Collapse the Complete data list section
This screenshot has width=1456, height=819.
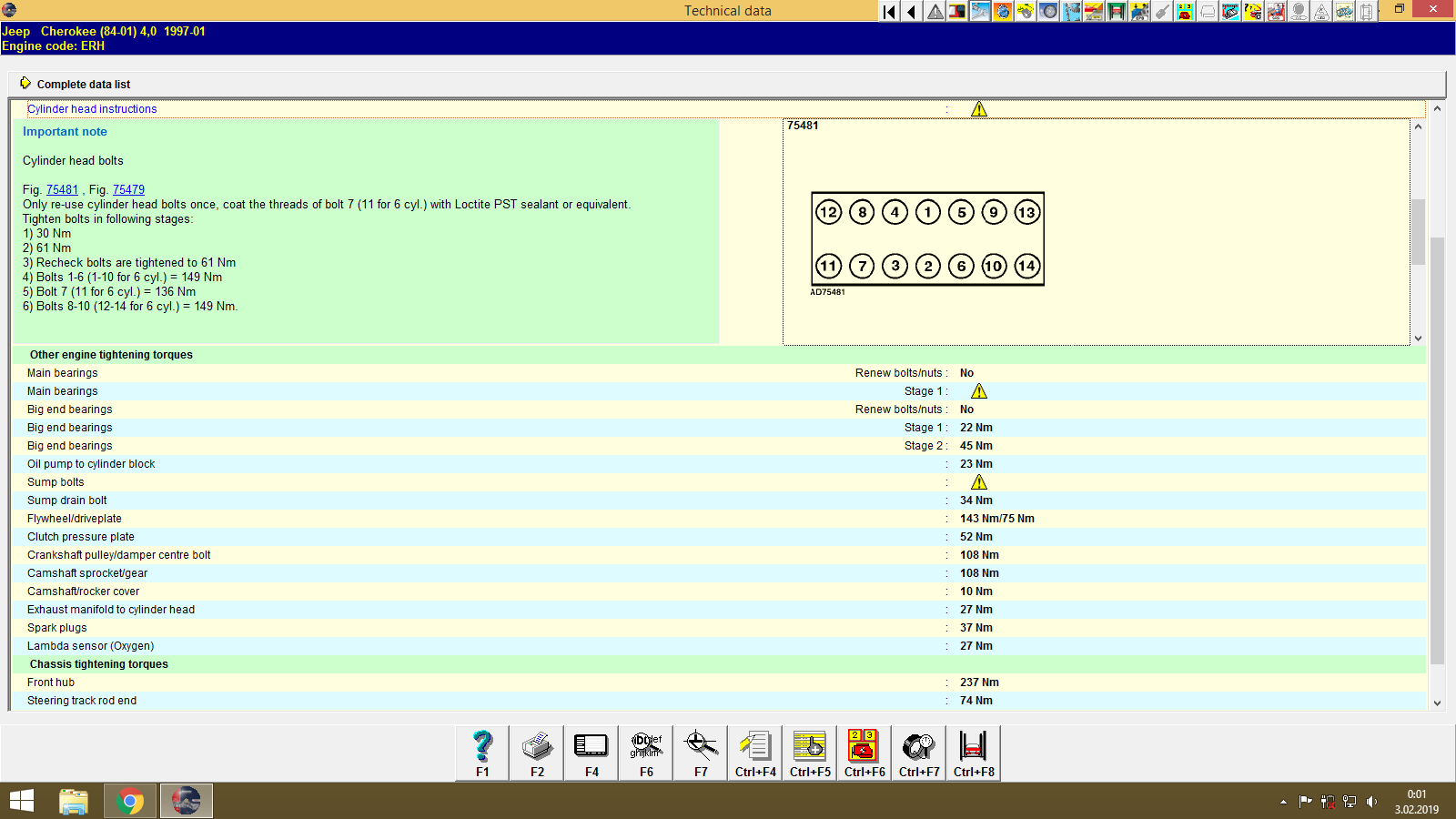click(26, 84)
